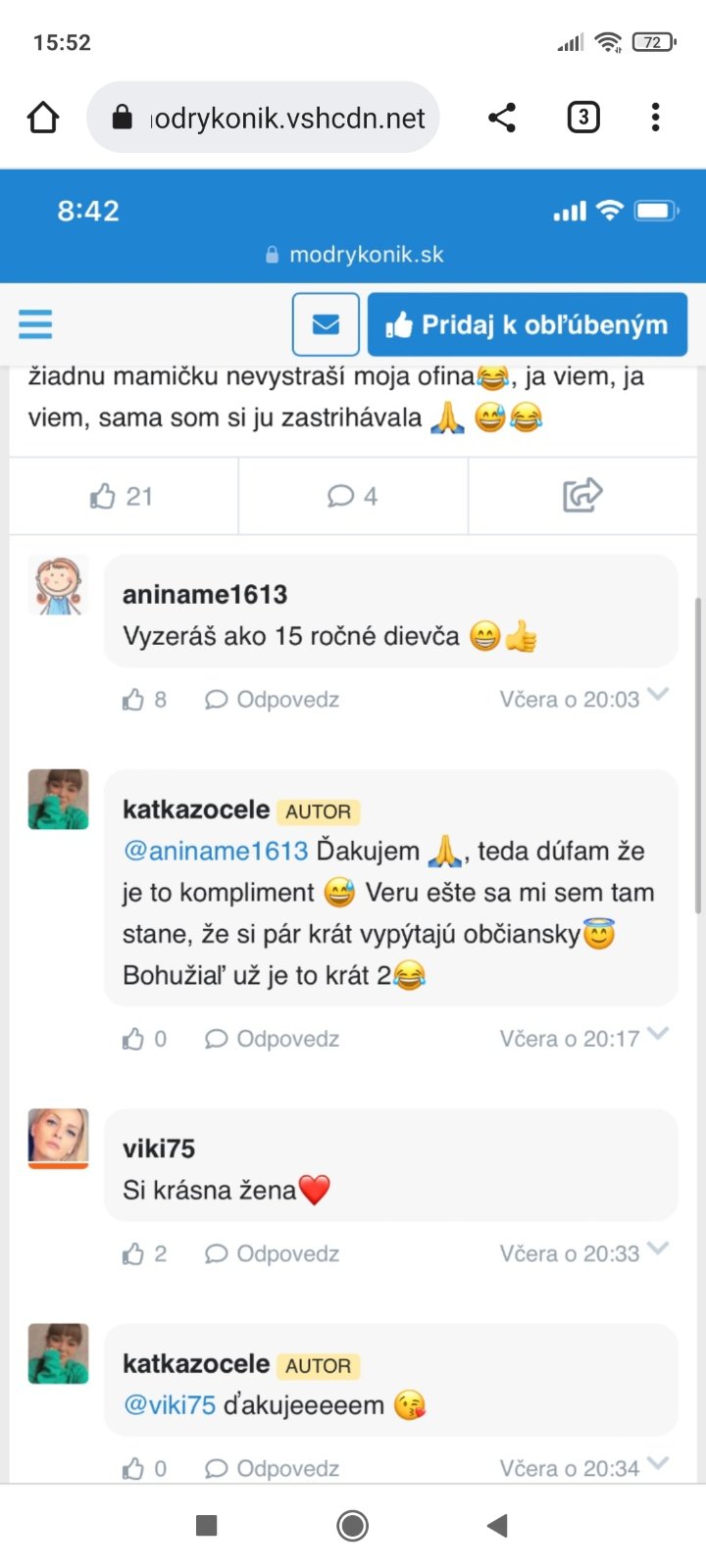
Task: Open the tab switcher showing 3 tabs
Action: pyautogui.click(x=583, y=118)
